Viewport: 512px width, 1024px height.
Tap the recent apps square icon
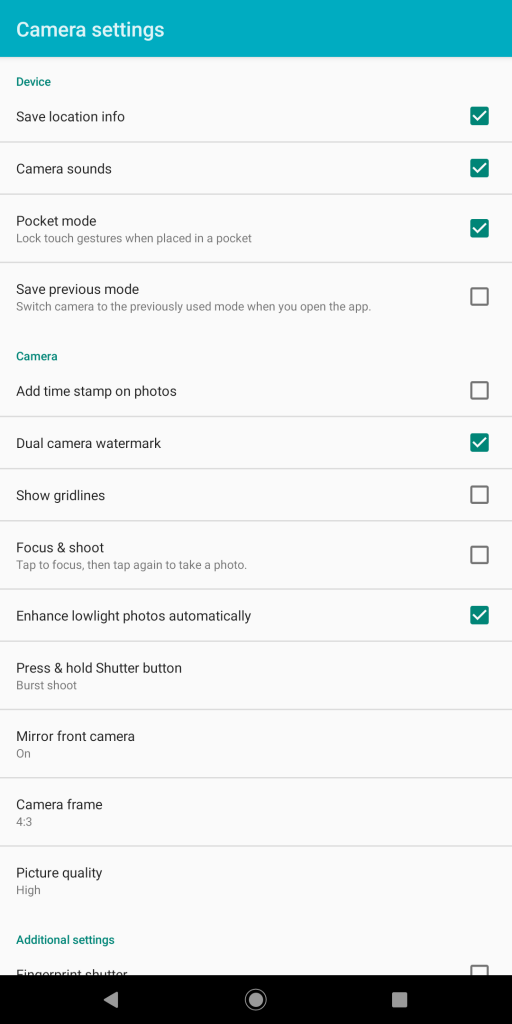coord(399,999)
